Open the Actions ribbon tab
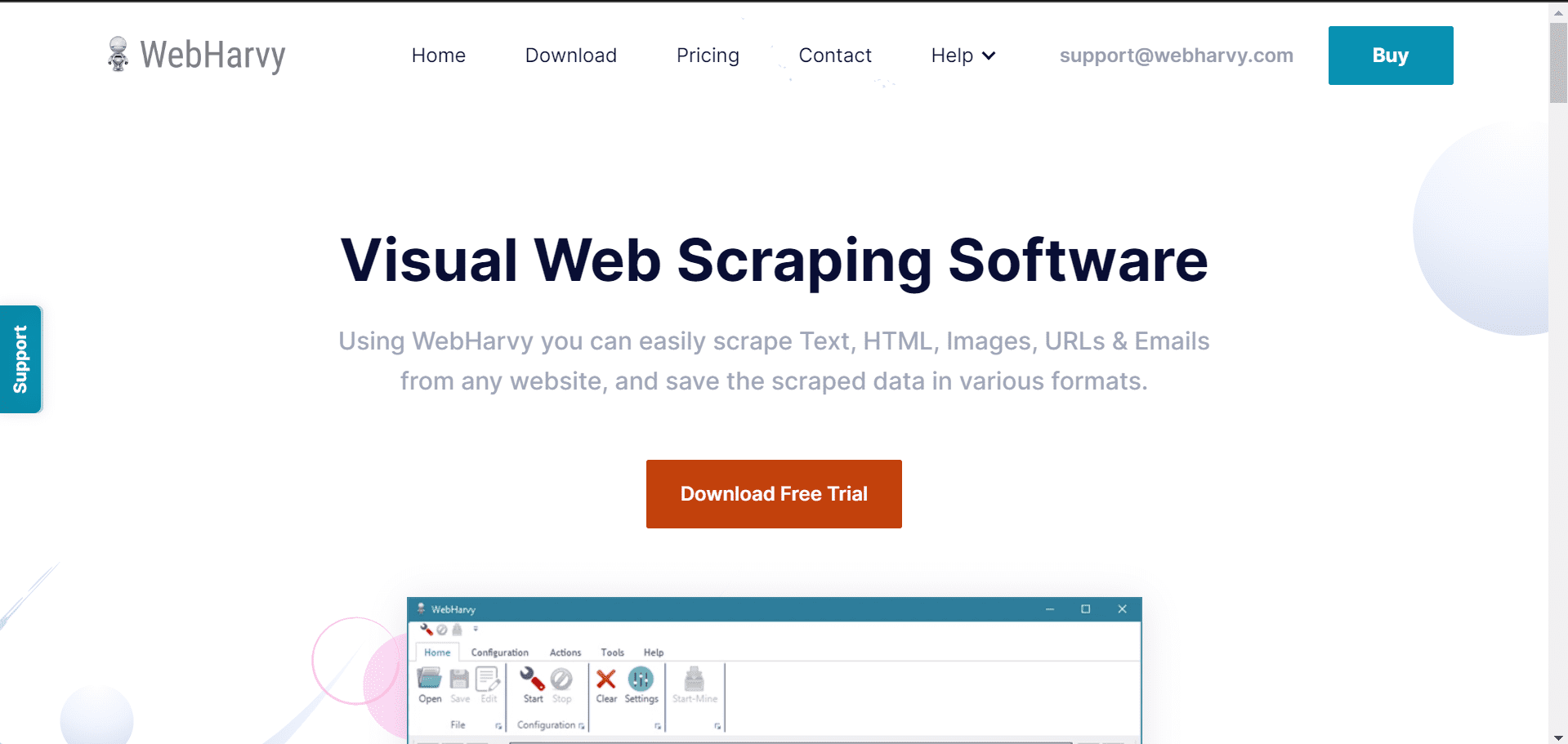 (565, 653)
